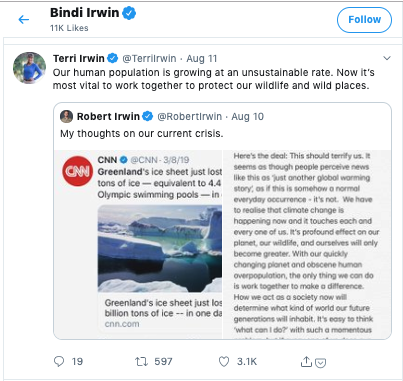Go back using the left arrow
403x381 pixels.
coord(24,20)
